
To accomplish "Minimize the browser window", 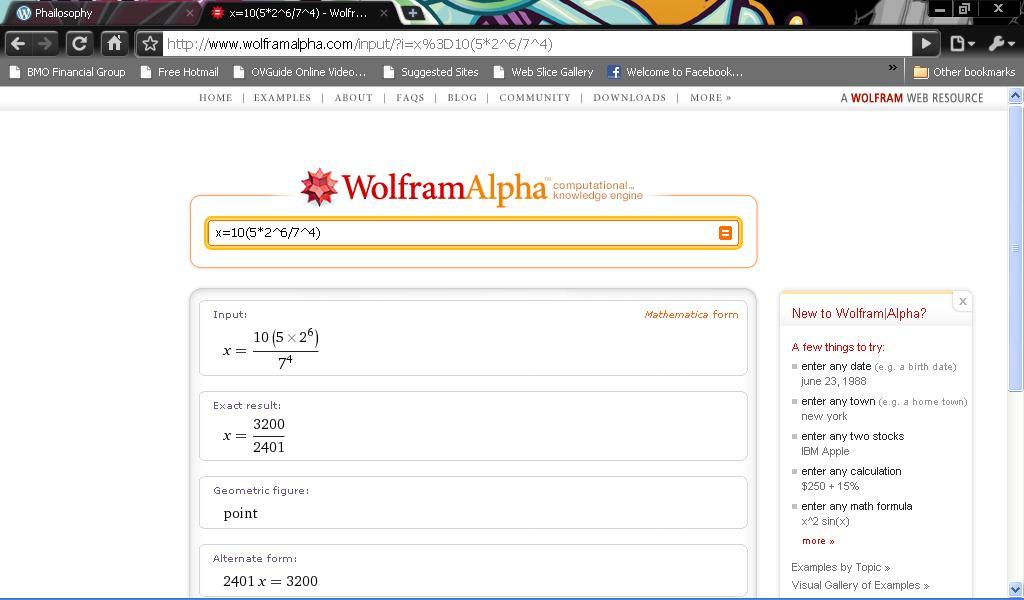I will 940,9.
